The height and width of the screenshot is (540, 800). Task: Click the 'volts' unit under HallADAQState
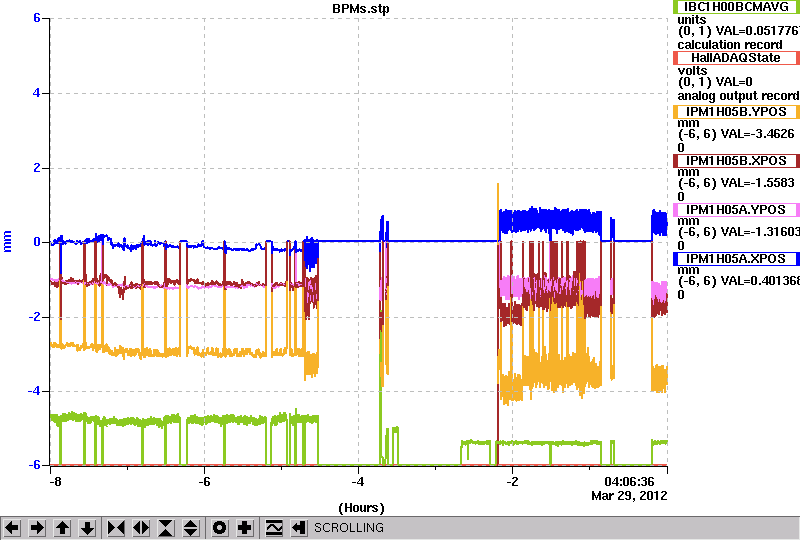pos(692,71)
